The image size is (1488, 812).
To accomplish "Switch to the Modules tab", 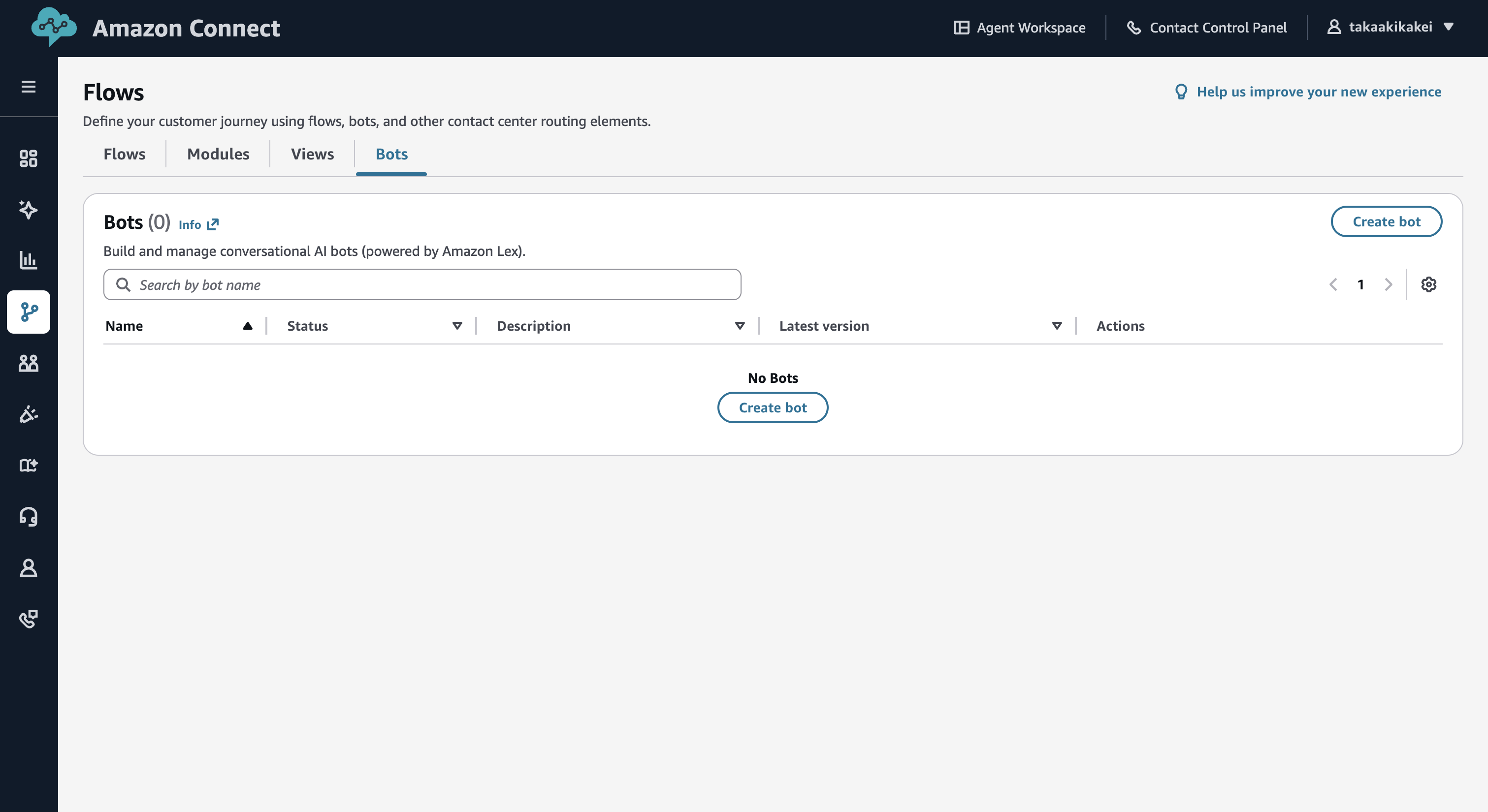I will click(218, 154).
